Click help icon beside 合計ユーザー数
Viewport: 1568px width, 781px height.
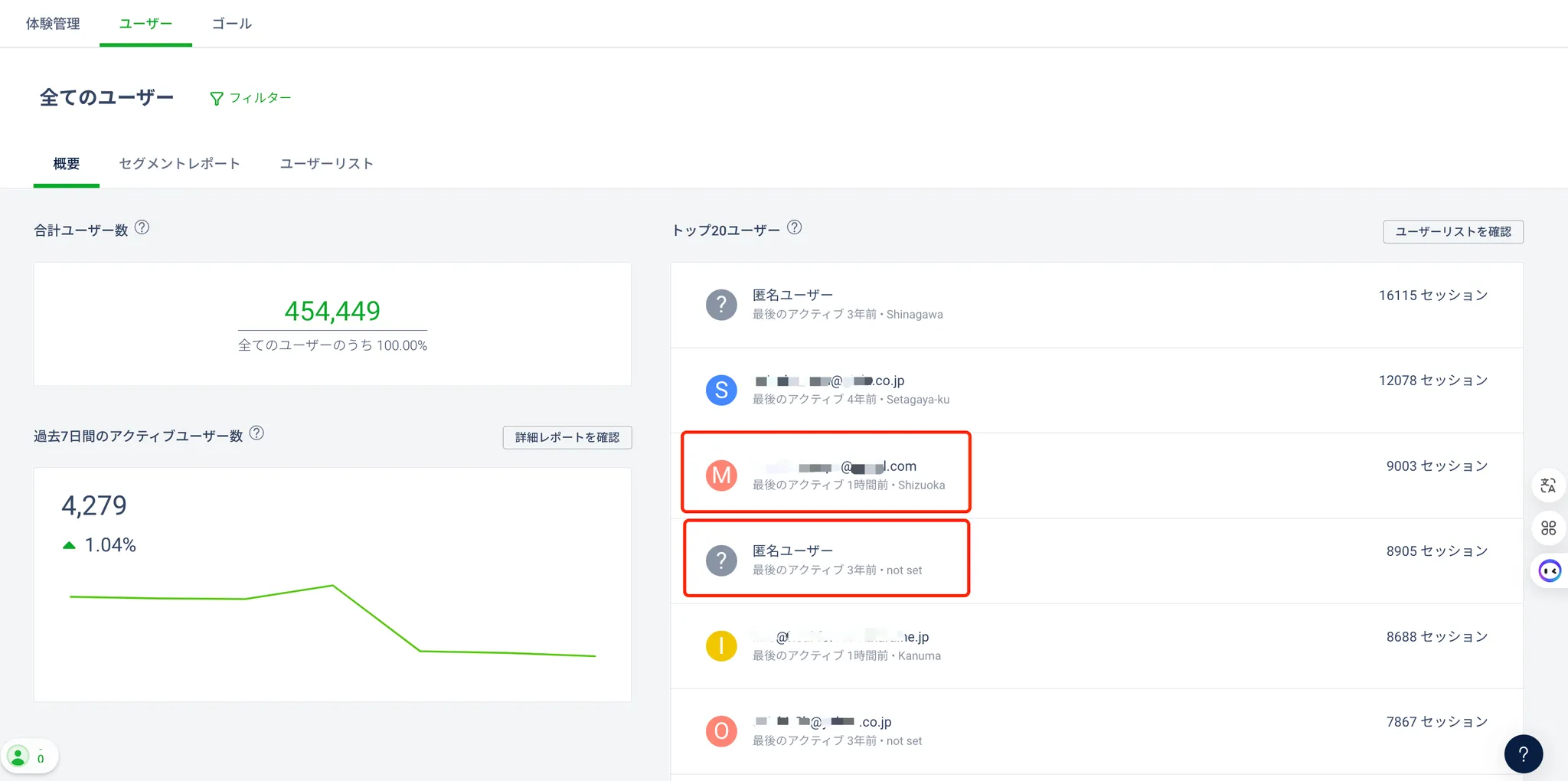pos(142,227)
